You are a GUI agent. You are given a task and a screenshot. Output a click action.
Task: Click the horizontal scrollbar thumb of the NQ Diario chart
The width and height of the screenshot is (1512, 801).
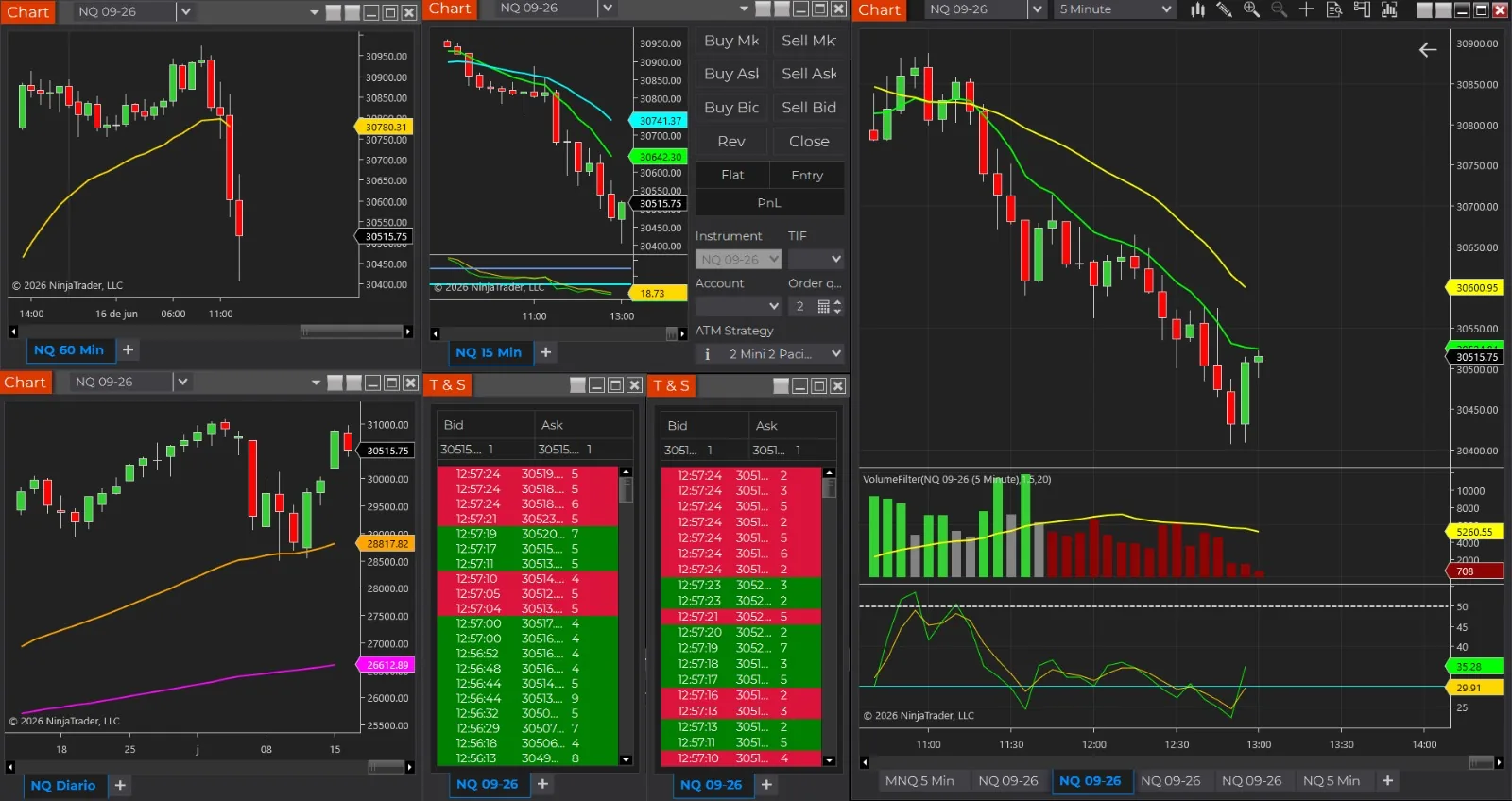(x=386, y=767)
